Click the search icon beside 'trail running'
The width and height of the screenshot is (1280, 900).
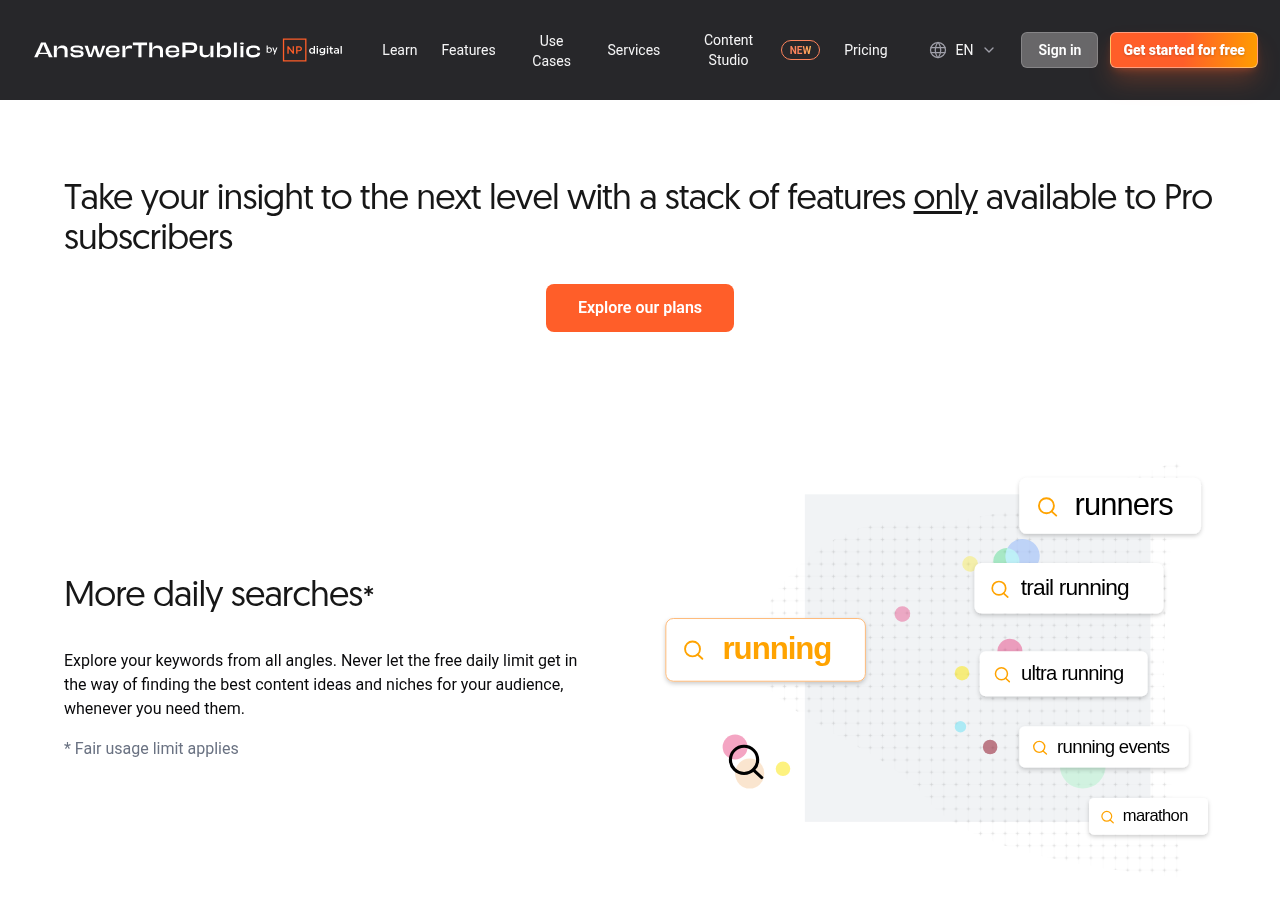tap(1000, 590)
